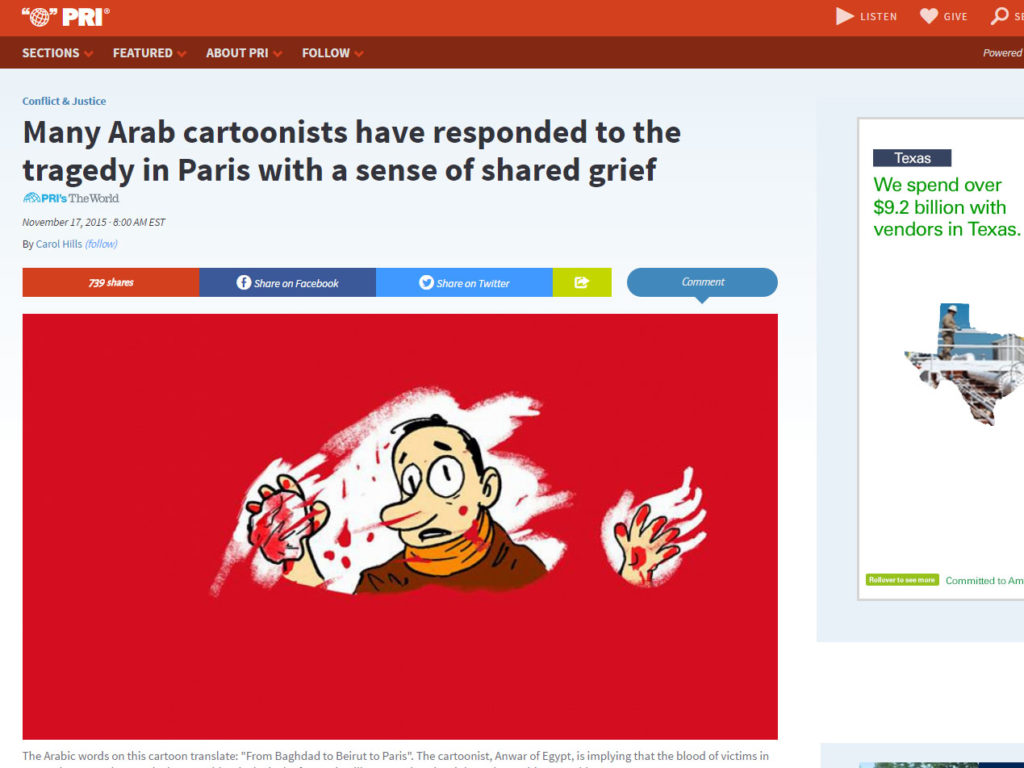
Task: Open the Follow menu
Action: tap(326, 53)
